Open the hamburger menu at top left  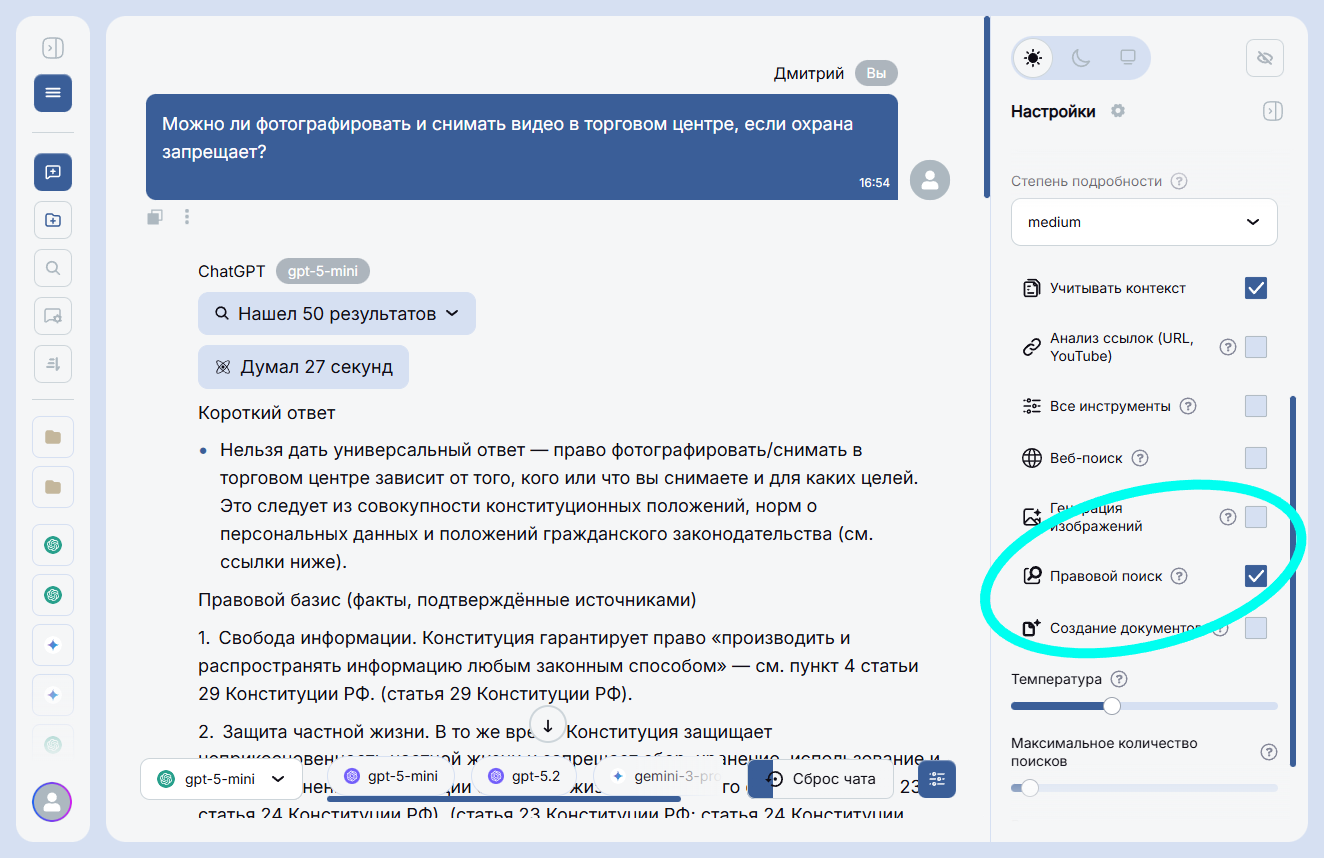52,92
